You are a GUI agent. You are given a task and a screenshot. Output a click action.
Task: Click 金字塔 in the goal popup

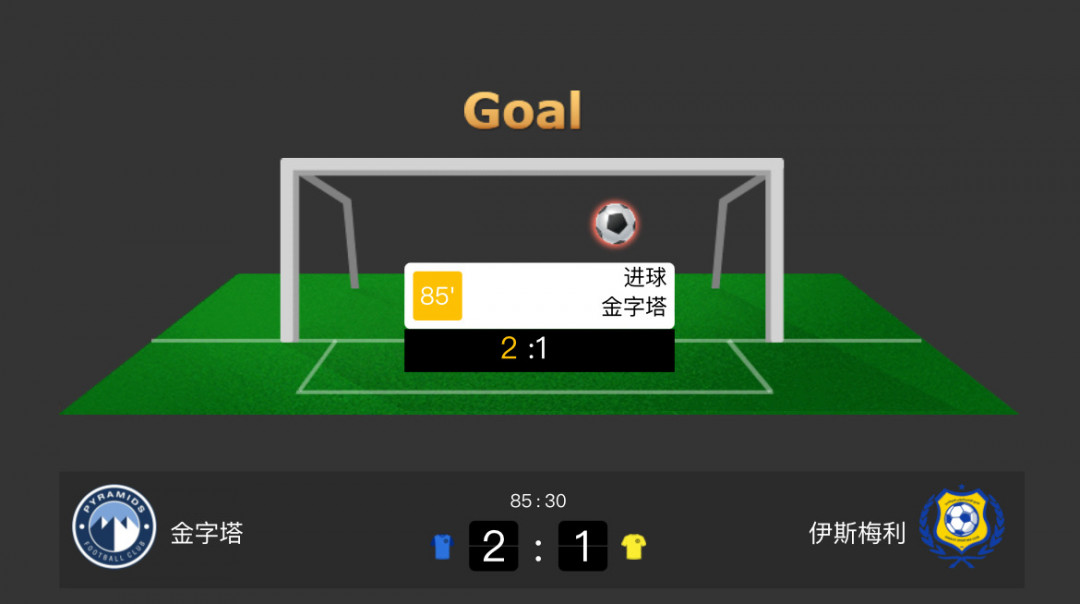click(634, 306)
